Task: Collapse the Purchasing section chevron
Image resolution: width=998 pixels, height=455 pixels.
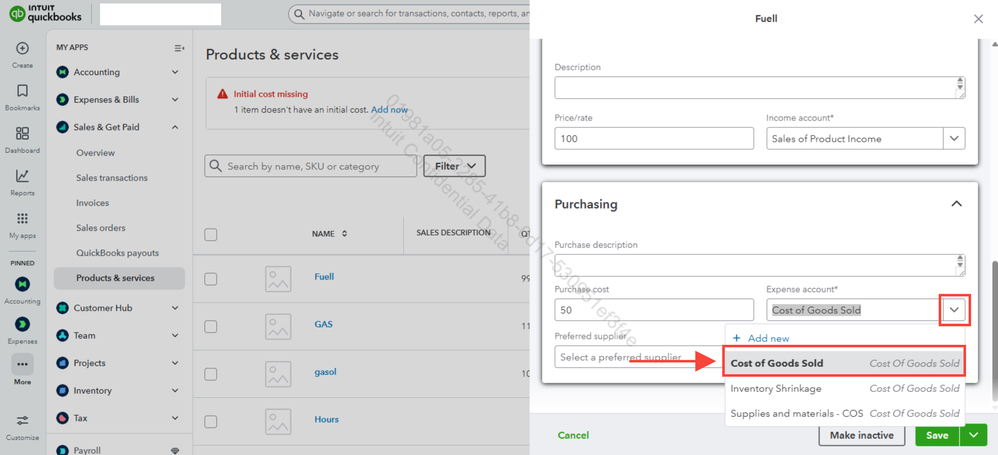Action: [x=956, y=204]
